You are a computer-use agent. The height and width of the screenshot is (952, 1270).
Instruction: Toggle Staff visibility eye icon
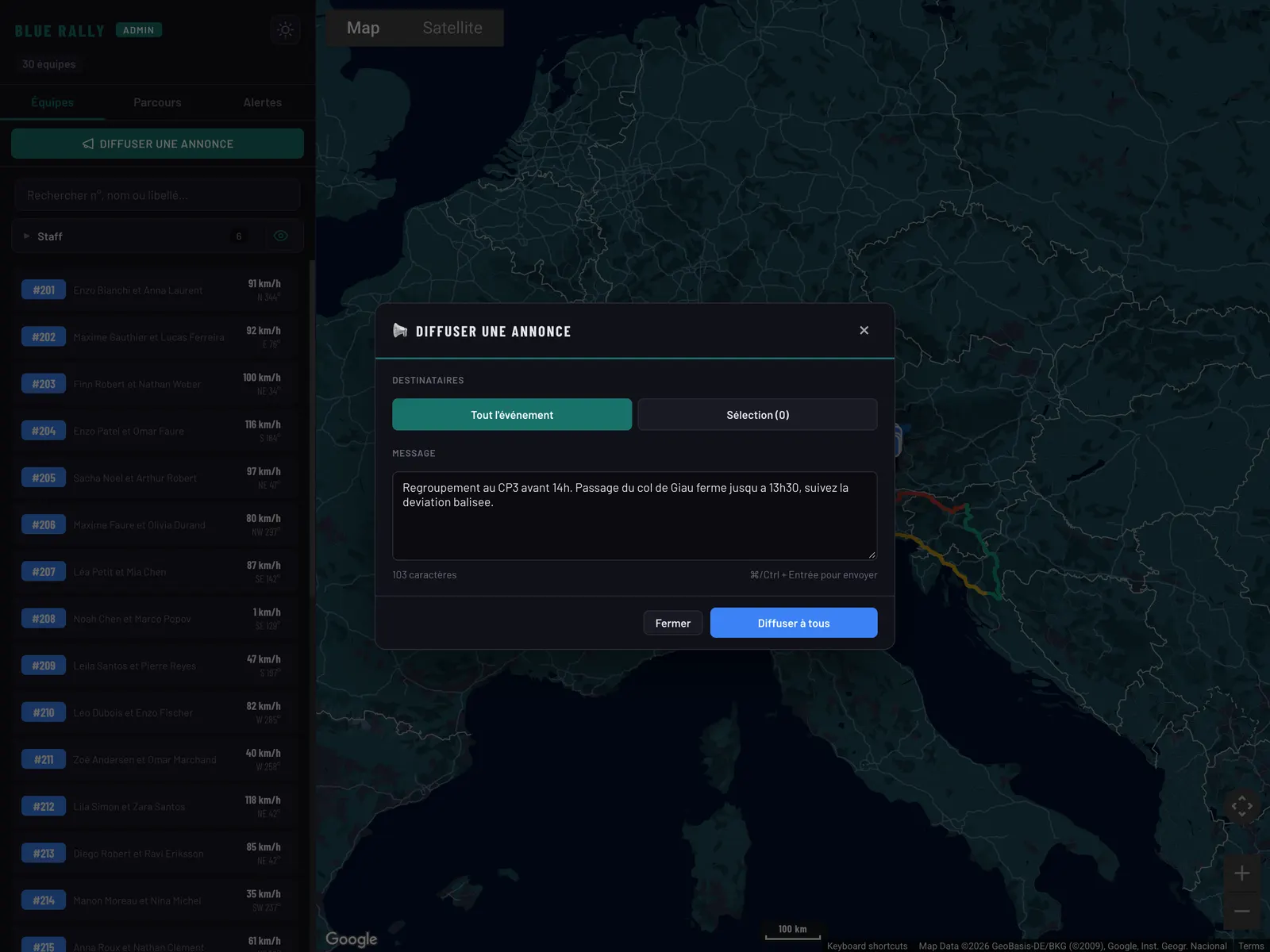pyautogui.click(x=280, y=236)
